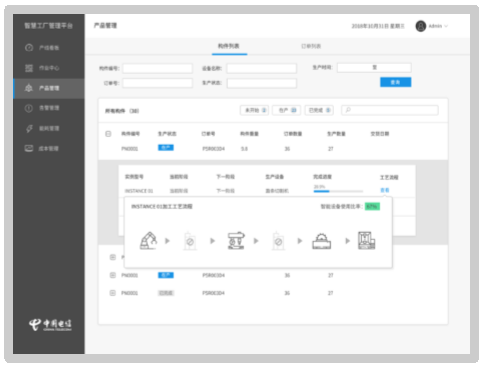Click the INSTANCE 01 completion progress bar
Image resolution: width=483 pixels, height=368 pixels.
[338, 191]
